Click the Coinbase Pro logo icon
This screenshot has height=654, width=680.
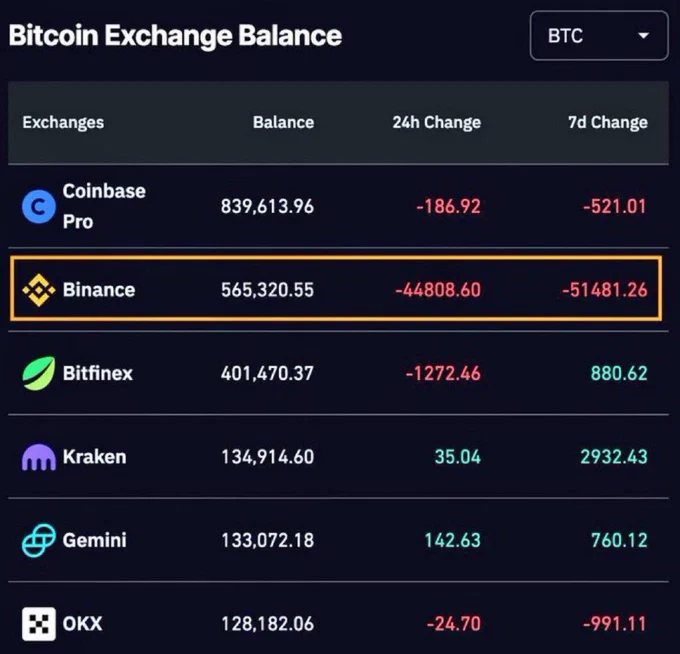(x=39, y=206)
